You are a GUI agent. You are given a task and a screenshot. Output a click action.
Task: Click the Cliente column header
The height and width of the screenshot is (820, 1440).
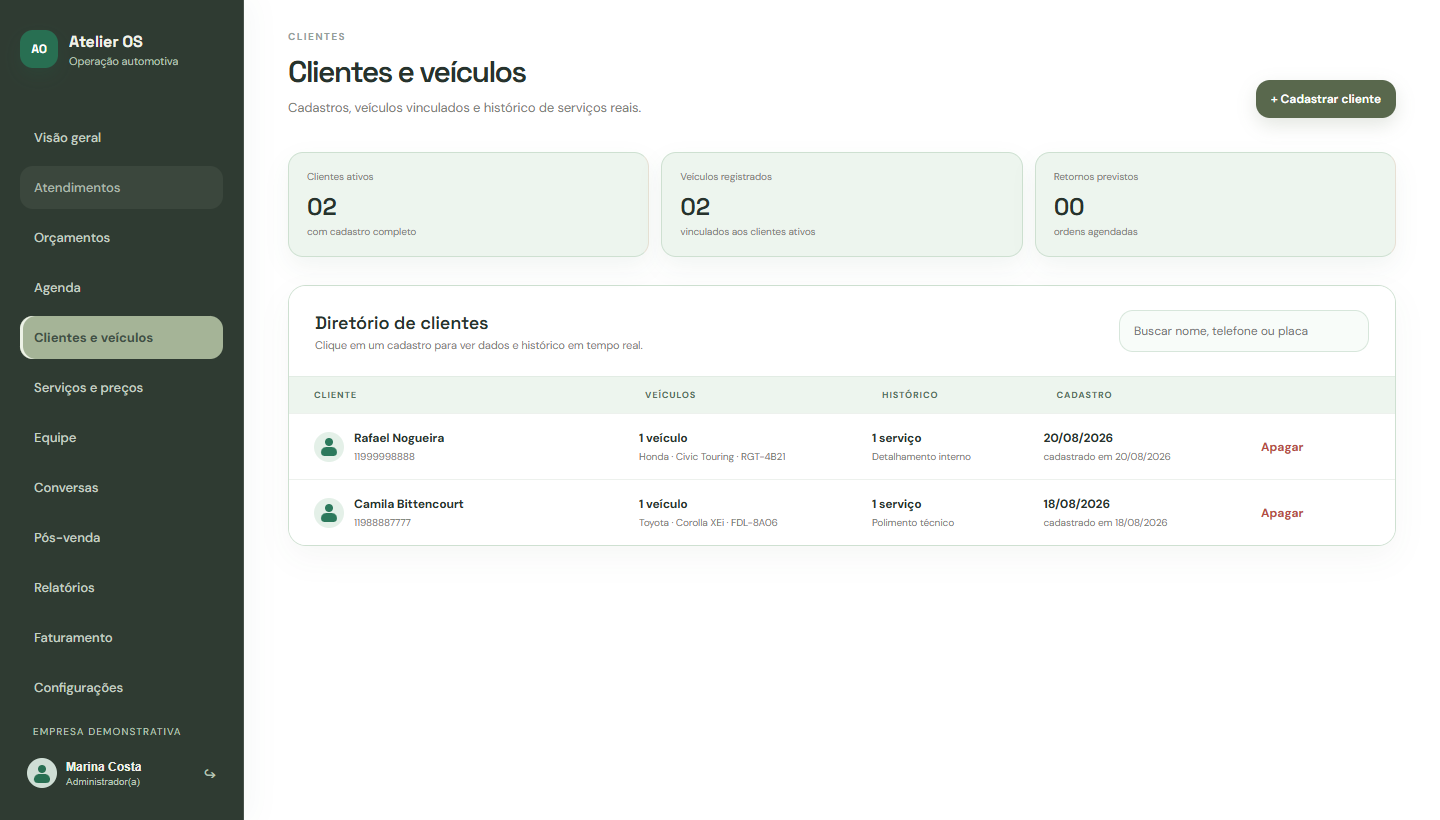click(x=335, y=395)
